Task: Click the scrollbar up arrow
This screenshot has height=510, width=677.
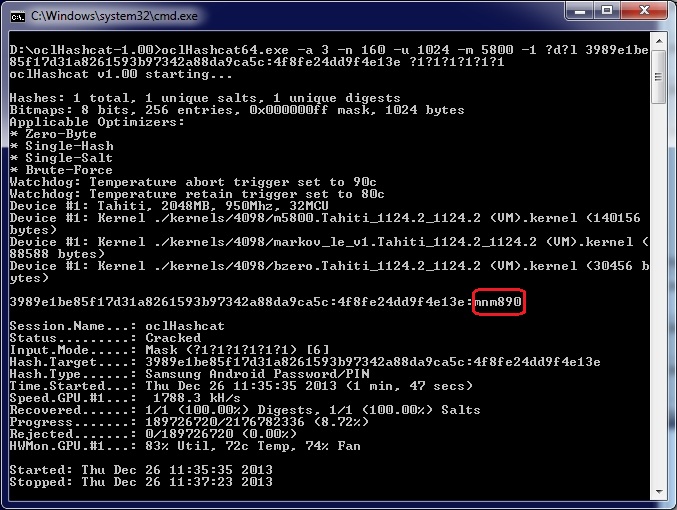Action: point(659,41)
